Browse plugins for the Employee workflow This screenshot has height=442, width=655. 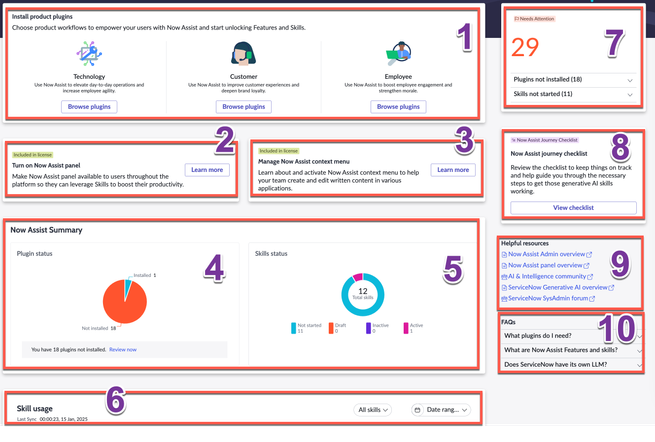[398, 107]
